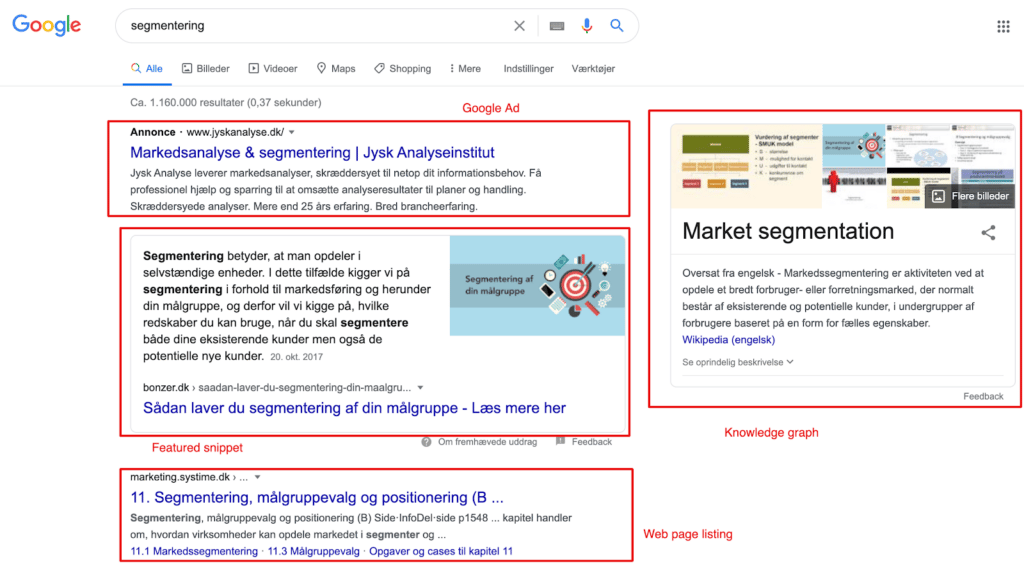The height and width of the screenshot is (573, 1024).
Task: Click the blue magnifying glass search icon
Action: tap(616, 25)
